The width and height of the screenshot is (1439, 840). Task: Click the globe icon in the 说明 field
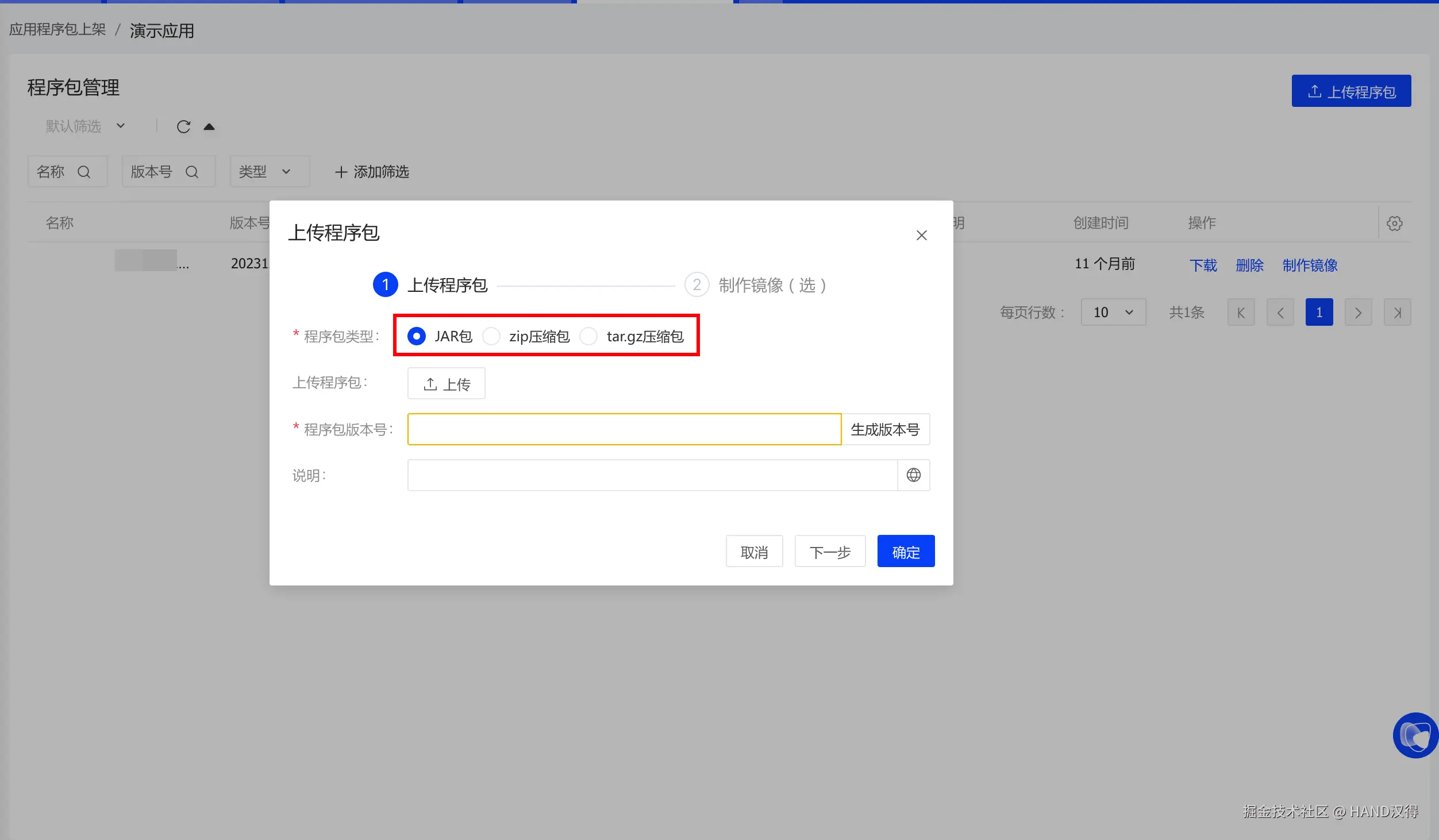coord(913,475)
